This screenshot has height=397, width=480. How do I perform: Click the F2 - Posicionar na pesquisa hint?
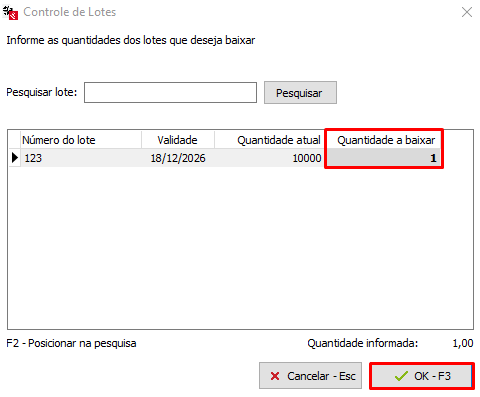71,343
